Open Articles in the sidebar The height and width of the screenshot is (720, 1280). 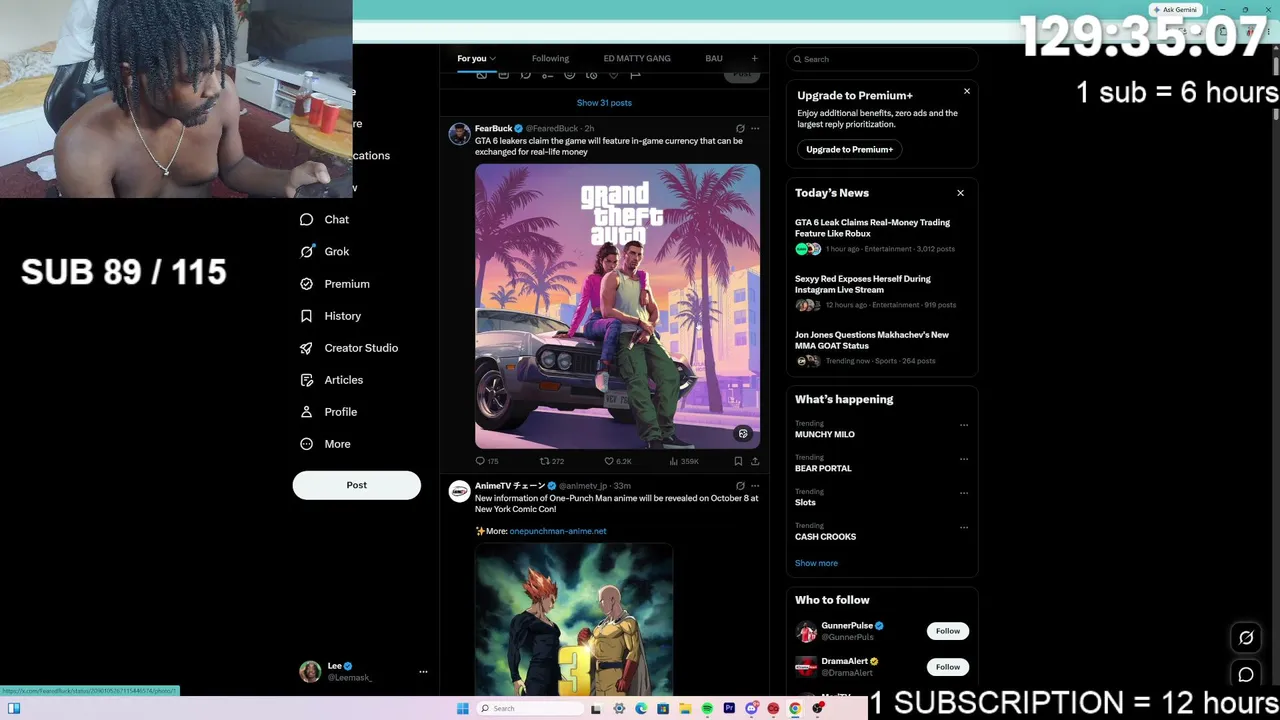332,380
